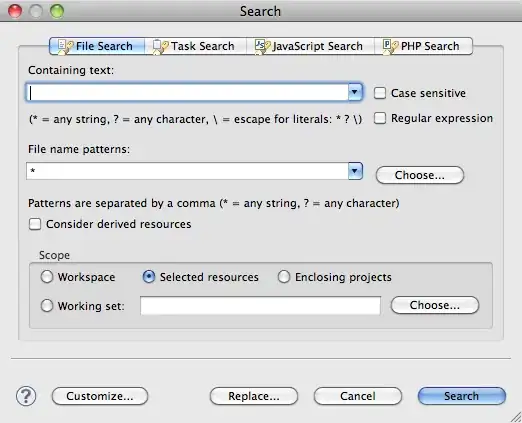Click the Replace... button

[x=254, y=396]
